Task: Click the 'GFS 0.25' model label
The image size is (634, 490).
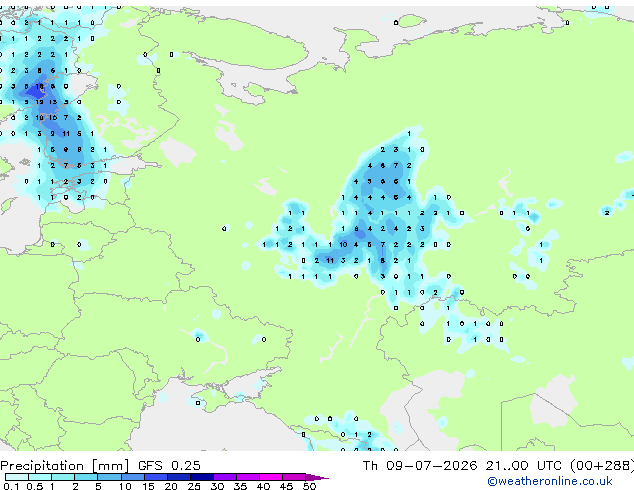Action: [169, 466]
